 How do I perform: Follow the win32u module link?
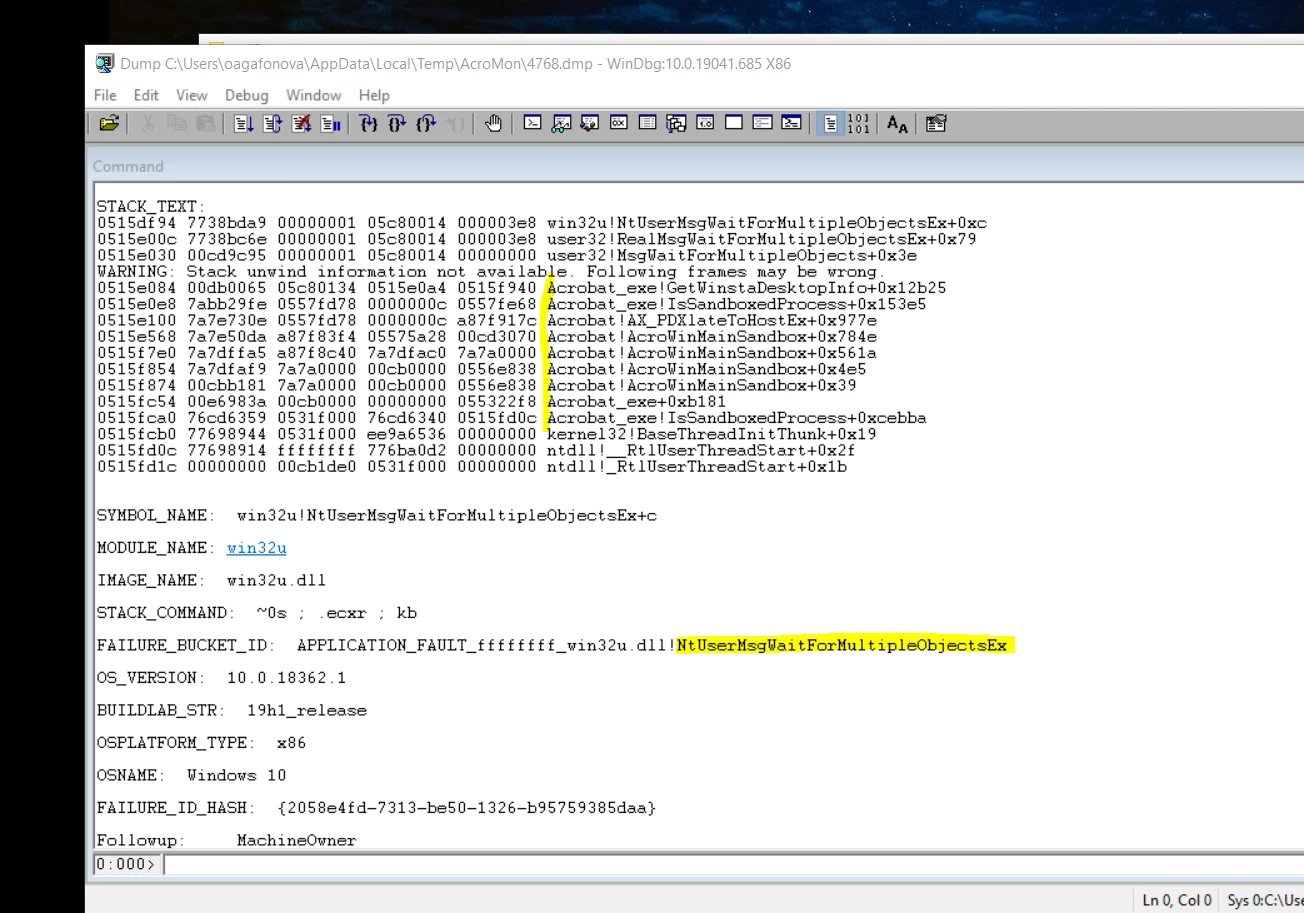coord(256,548)
